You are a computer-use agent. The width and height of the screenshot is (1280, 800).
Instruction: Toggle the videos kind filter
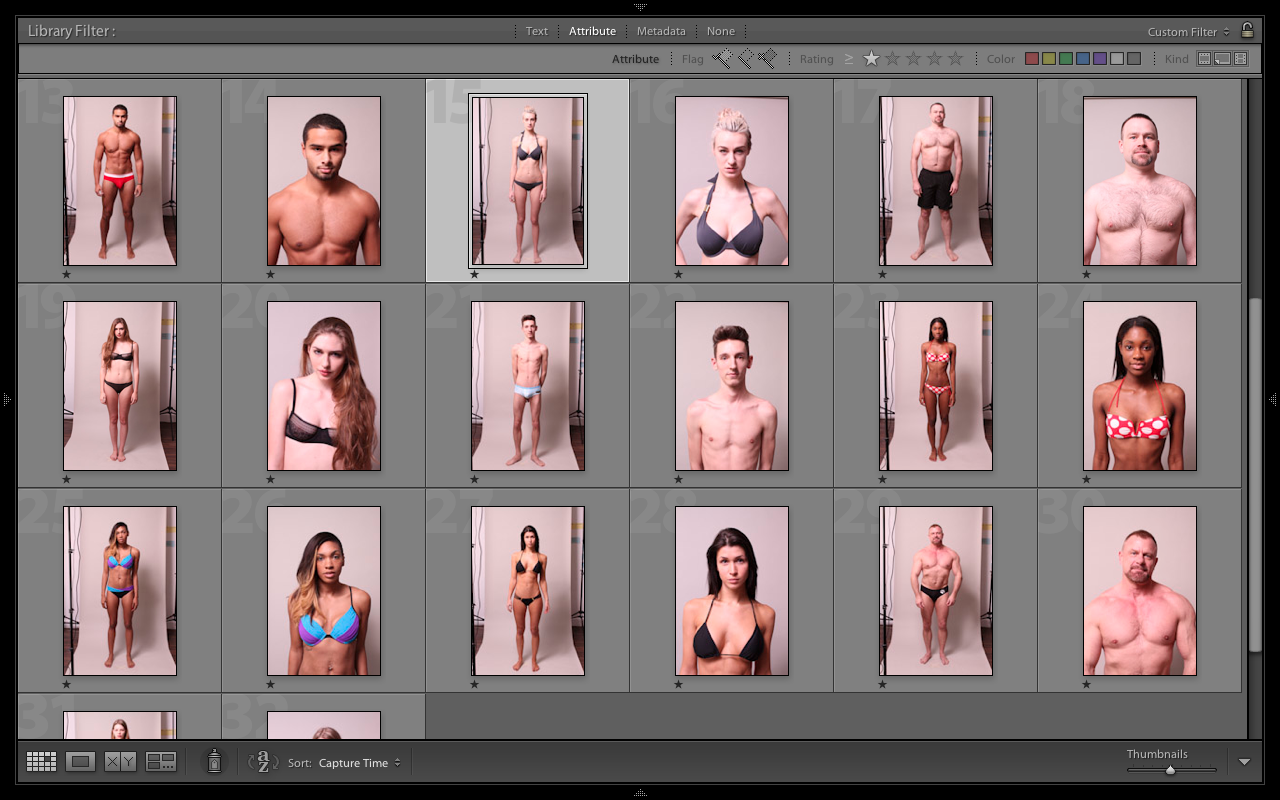(x=1241, y=59)
